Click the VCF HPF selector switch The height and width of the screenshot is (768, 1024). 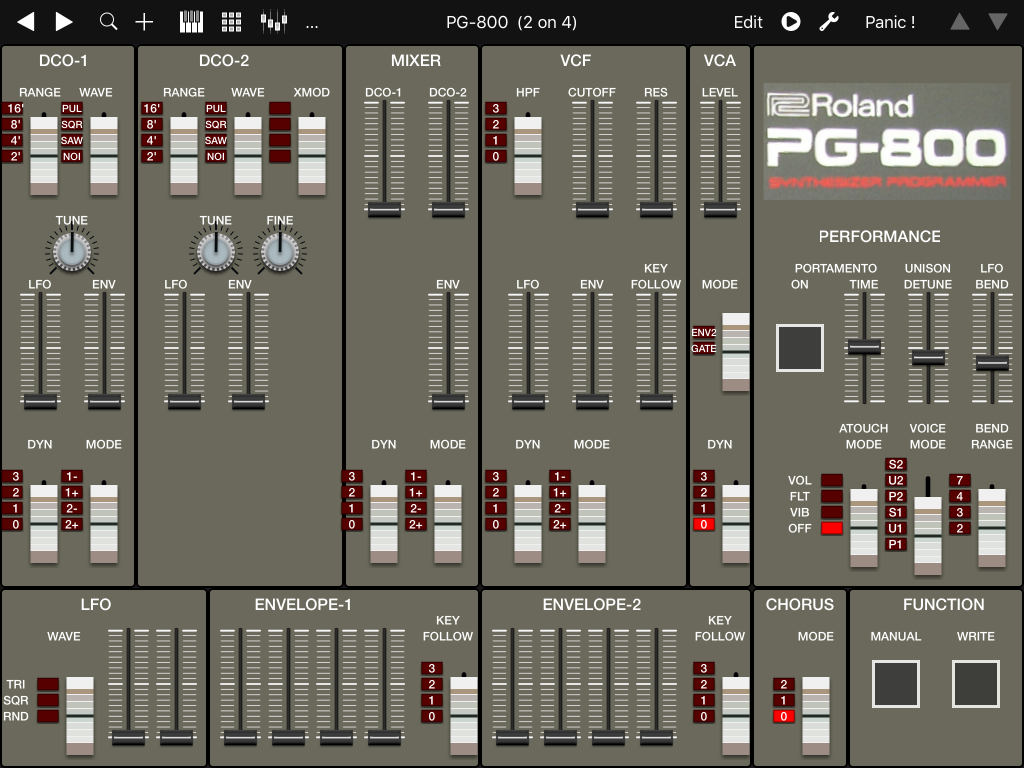(528, 155)
